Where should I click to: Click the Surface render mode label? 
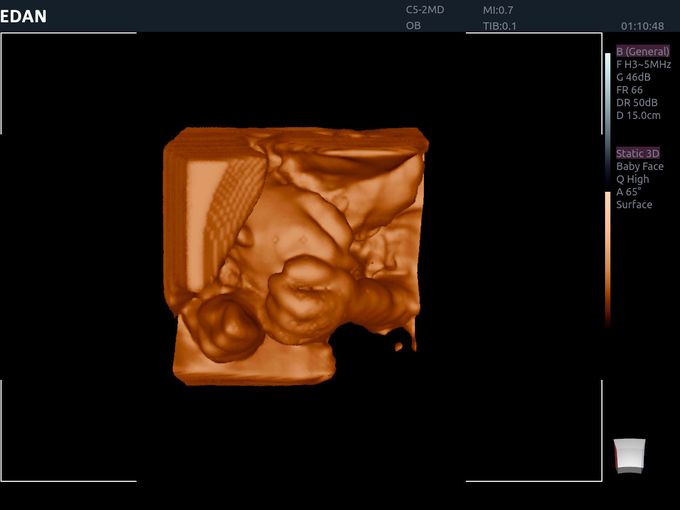[634, 205]
